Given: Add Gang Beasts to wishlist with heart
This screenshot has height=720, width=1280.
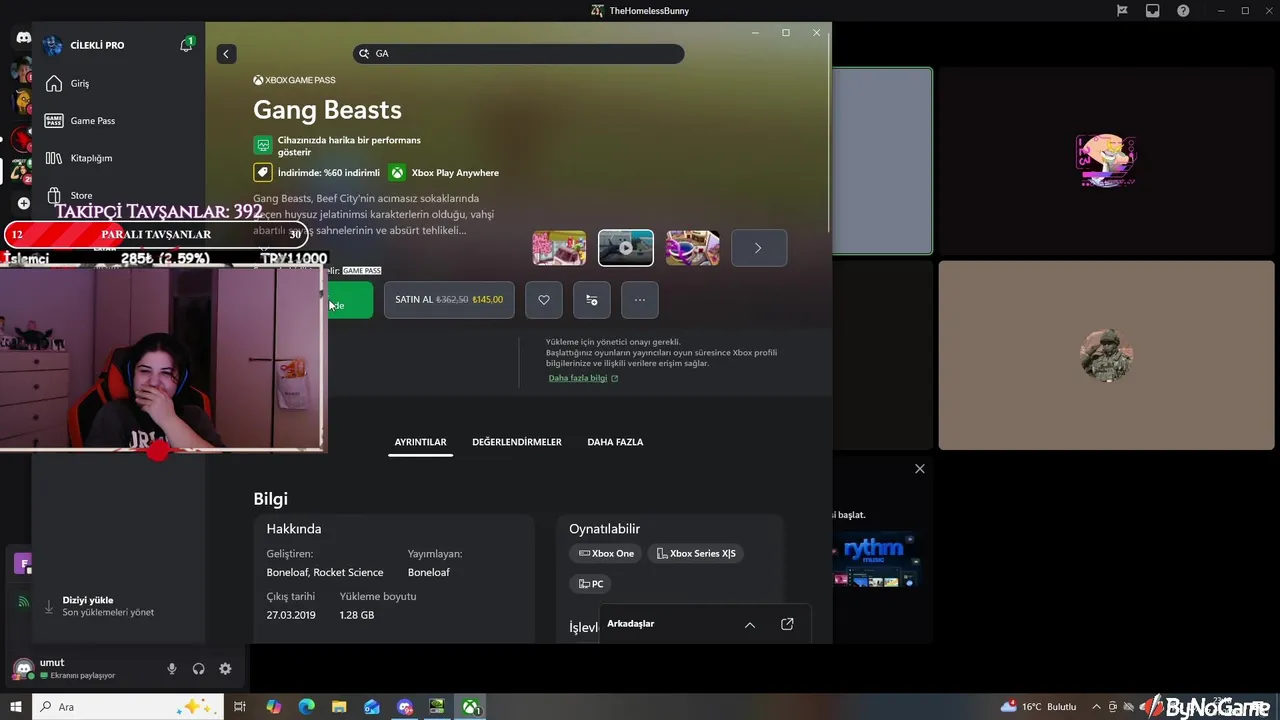Looking at the screenshot, I should point(544,300).
